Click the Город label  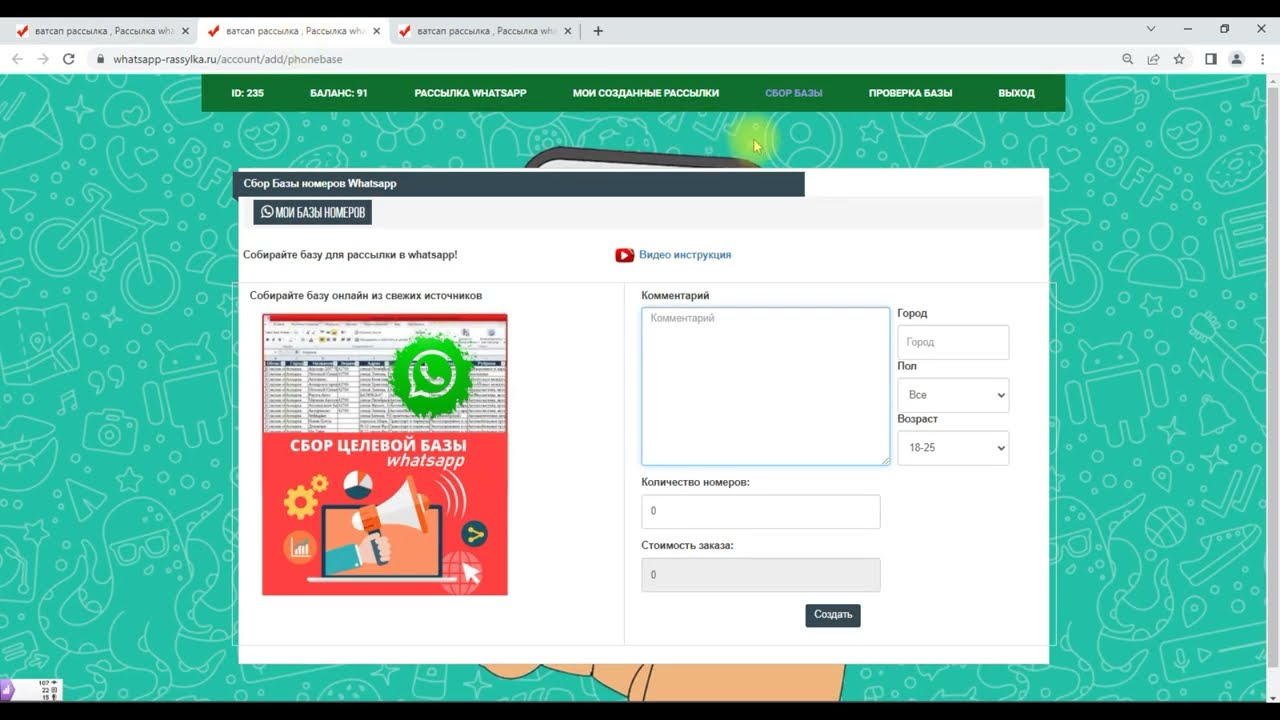pyautogui.click(x=912, y=314)
